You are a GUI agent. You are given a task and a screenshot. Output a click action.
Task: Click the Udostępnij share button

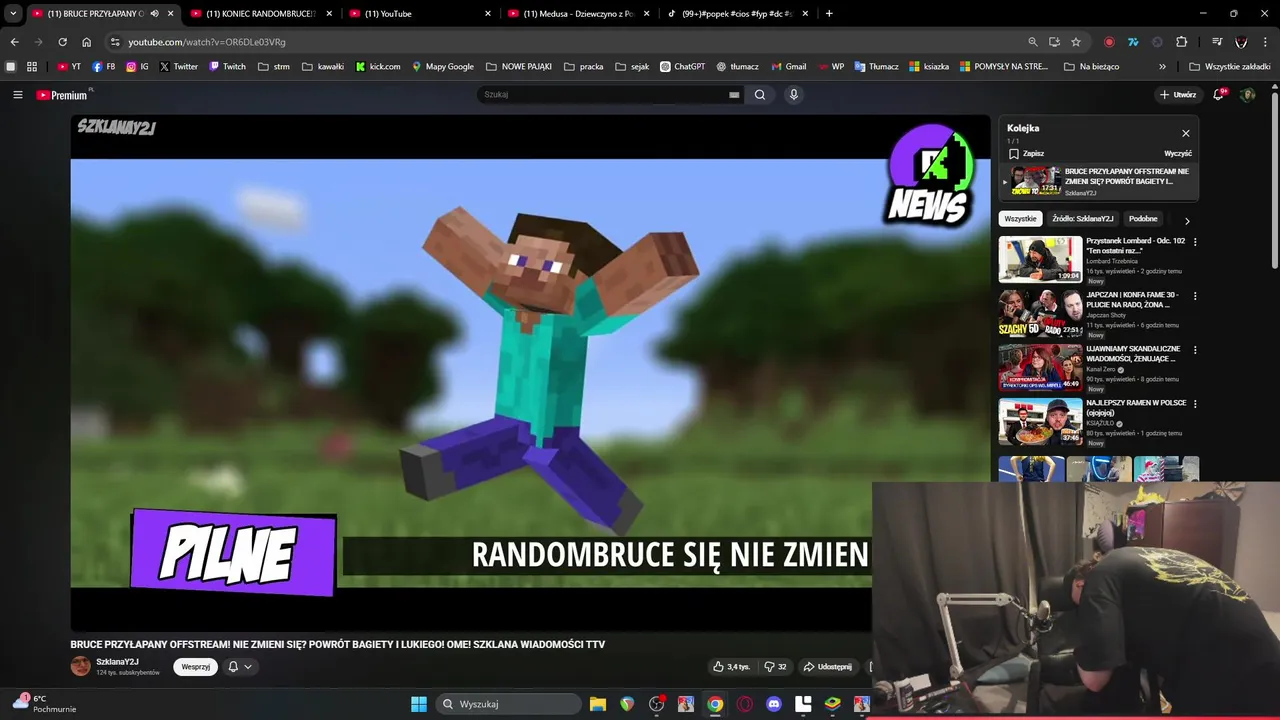(828, 667)
